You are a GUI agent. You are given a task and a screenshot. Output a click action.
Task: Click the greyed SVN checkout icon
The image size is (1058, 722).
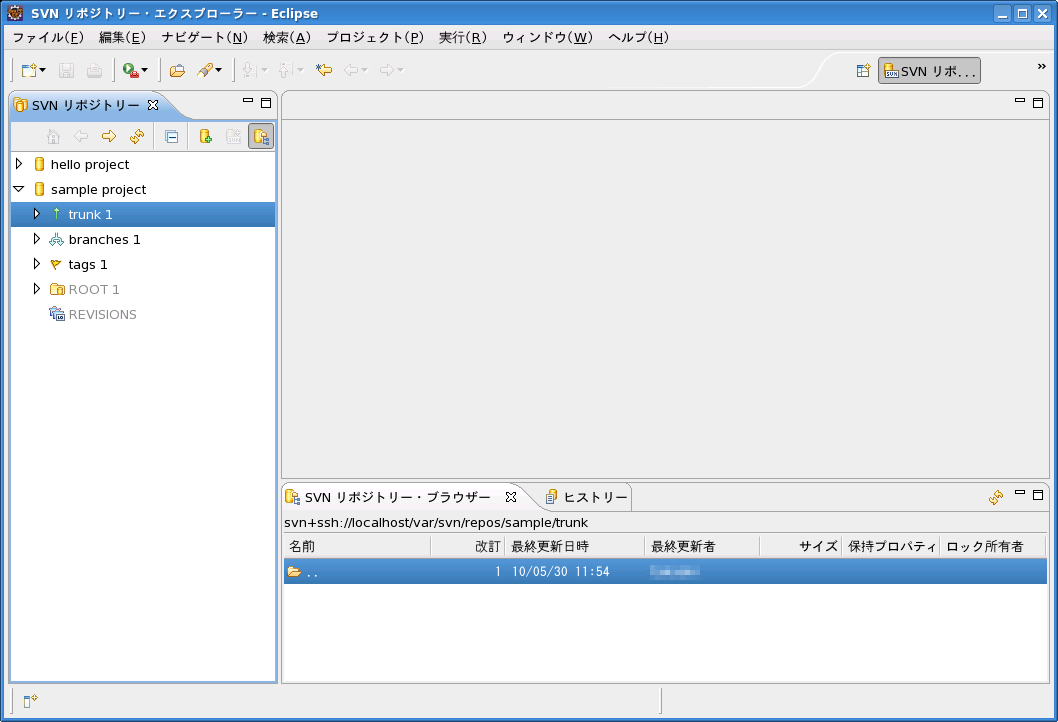click(x=233, y=137)
